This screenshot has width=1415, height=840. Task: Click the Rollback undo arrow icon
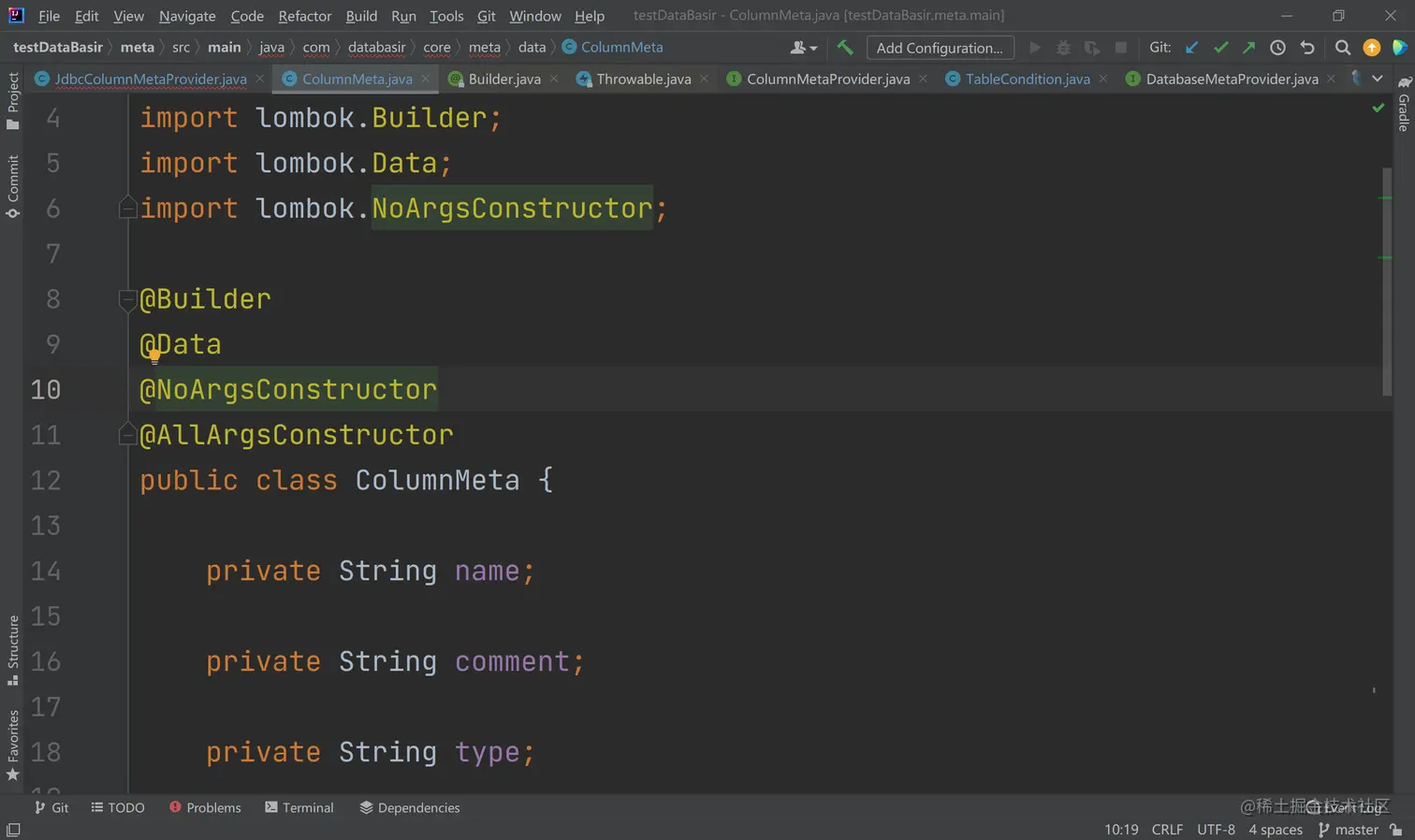coord(1307,48)
